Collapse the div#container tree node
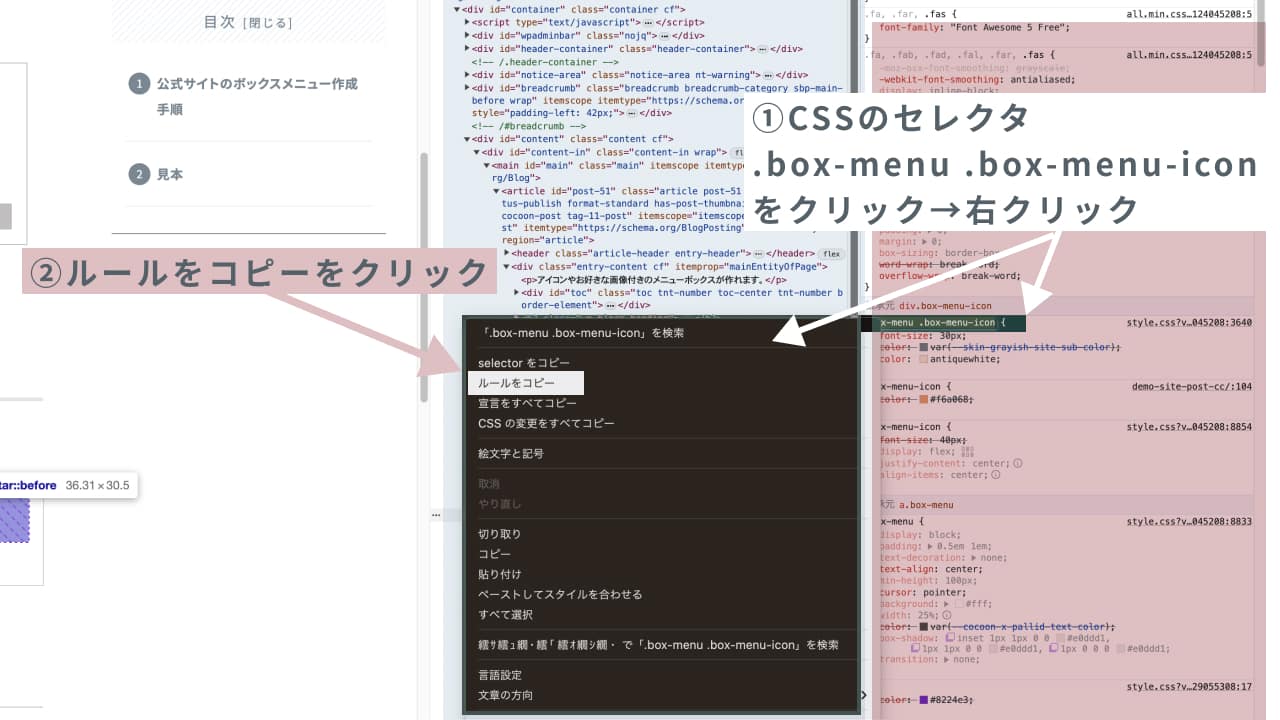Screen dimensions: 1280x720 tap(458, 9)
